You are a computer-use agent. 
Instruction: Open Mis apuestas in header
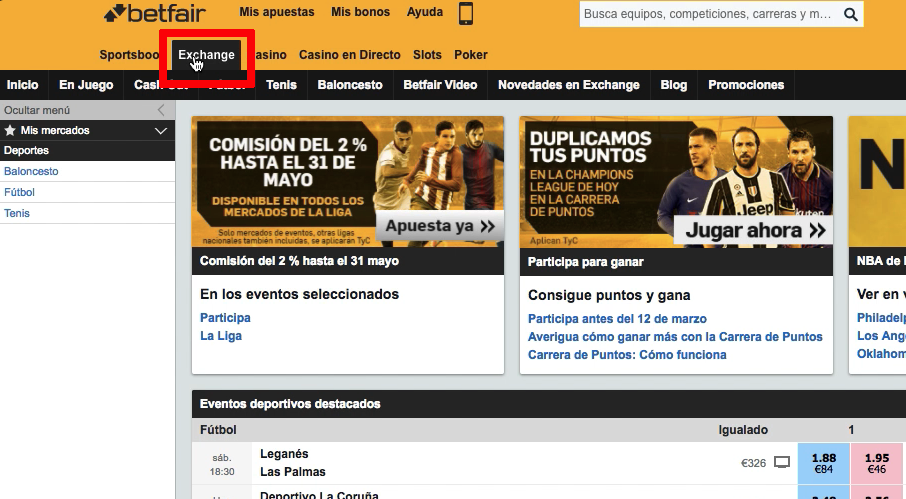click(x=277, y=12)
